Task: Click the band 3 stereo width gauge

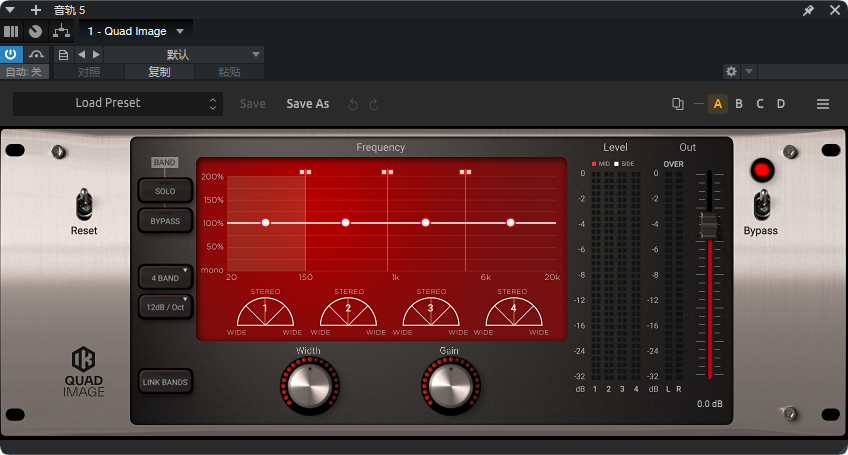Action: 431,312
